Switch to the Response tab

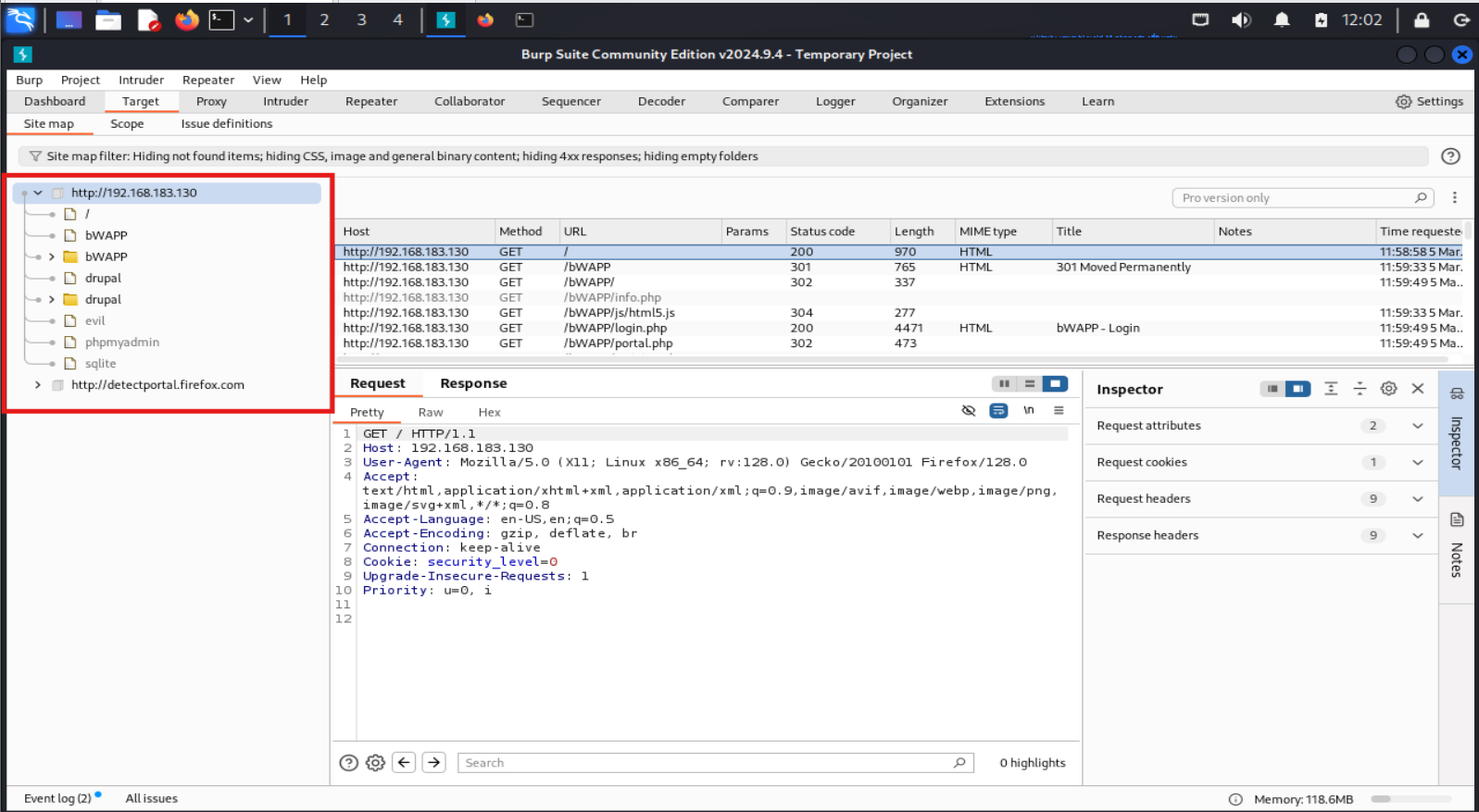[473, 383]
